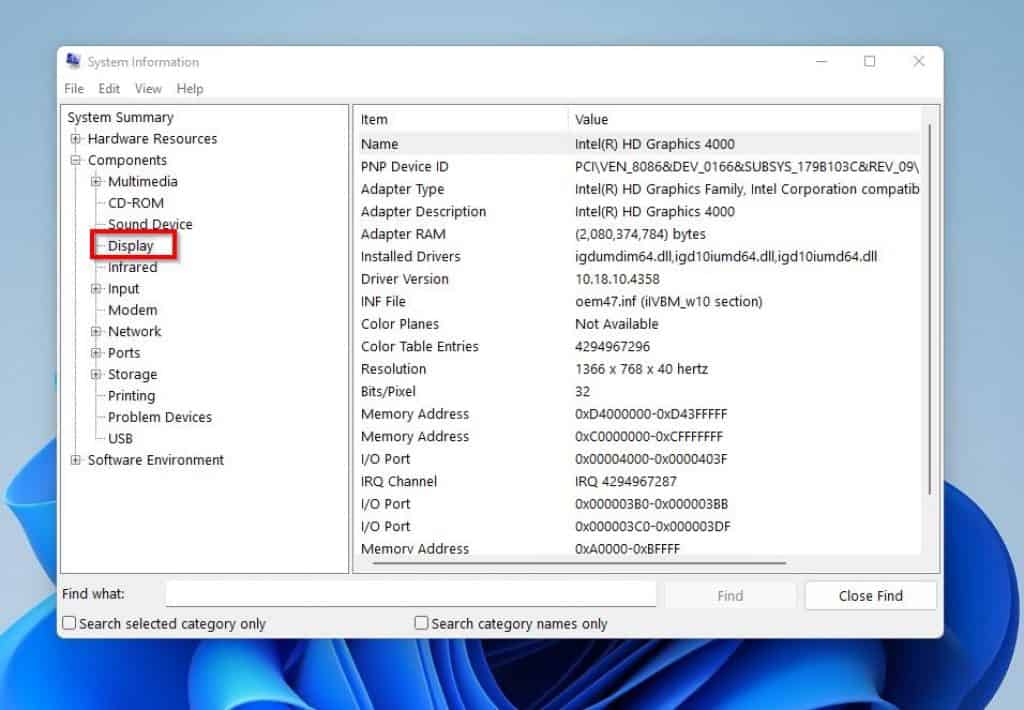Select the IRQ Channel row
The width and height of the screenshot is (1024, 710).
click(x=639, y=481)
